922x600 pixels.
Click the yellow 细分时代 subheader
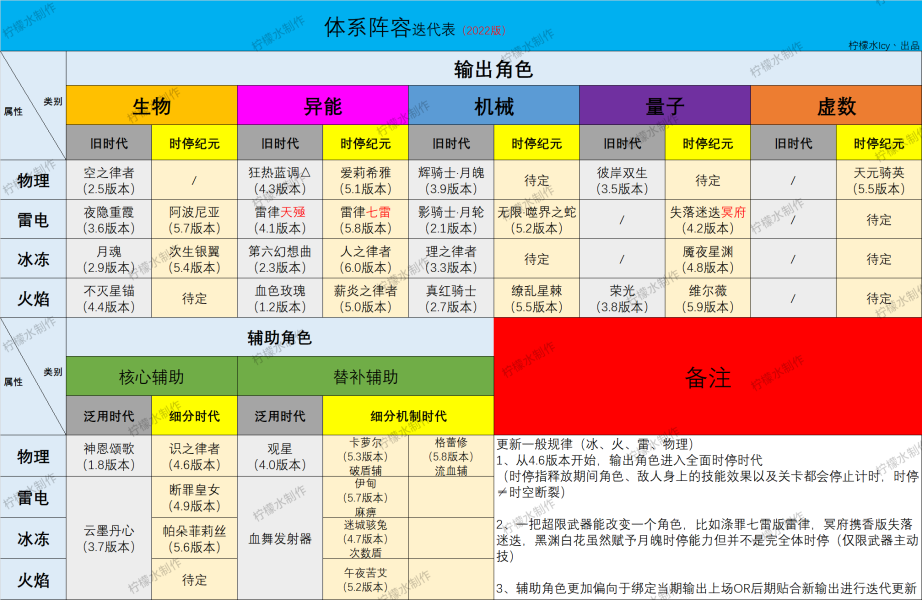(195, 416)
